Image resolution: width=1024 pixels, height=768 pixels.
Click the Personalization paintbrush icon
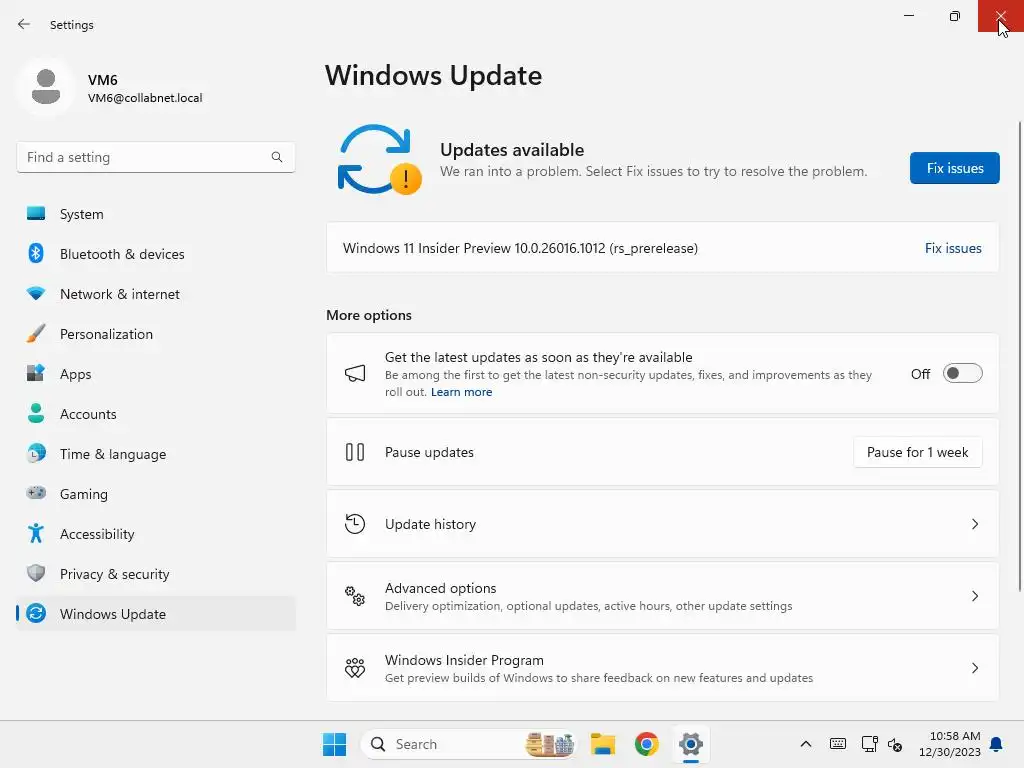click(x=36, y=334)
